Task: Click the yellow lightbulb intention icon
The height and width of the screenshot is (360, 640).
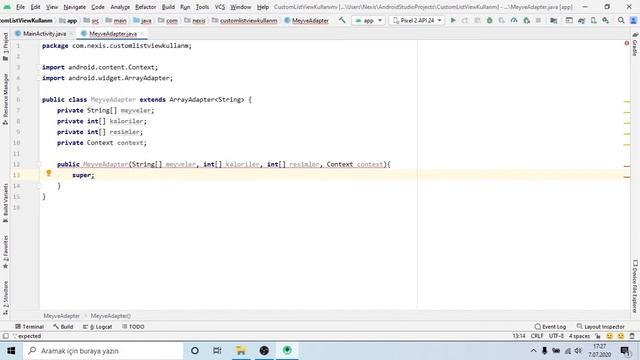Action: tap(49, 173)
